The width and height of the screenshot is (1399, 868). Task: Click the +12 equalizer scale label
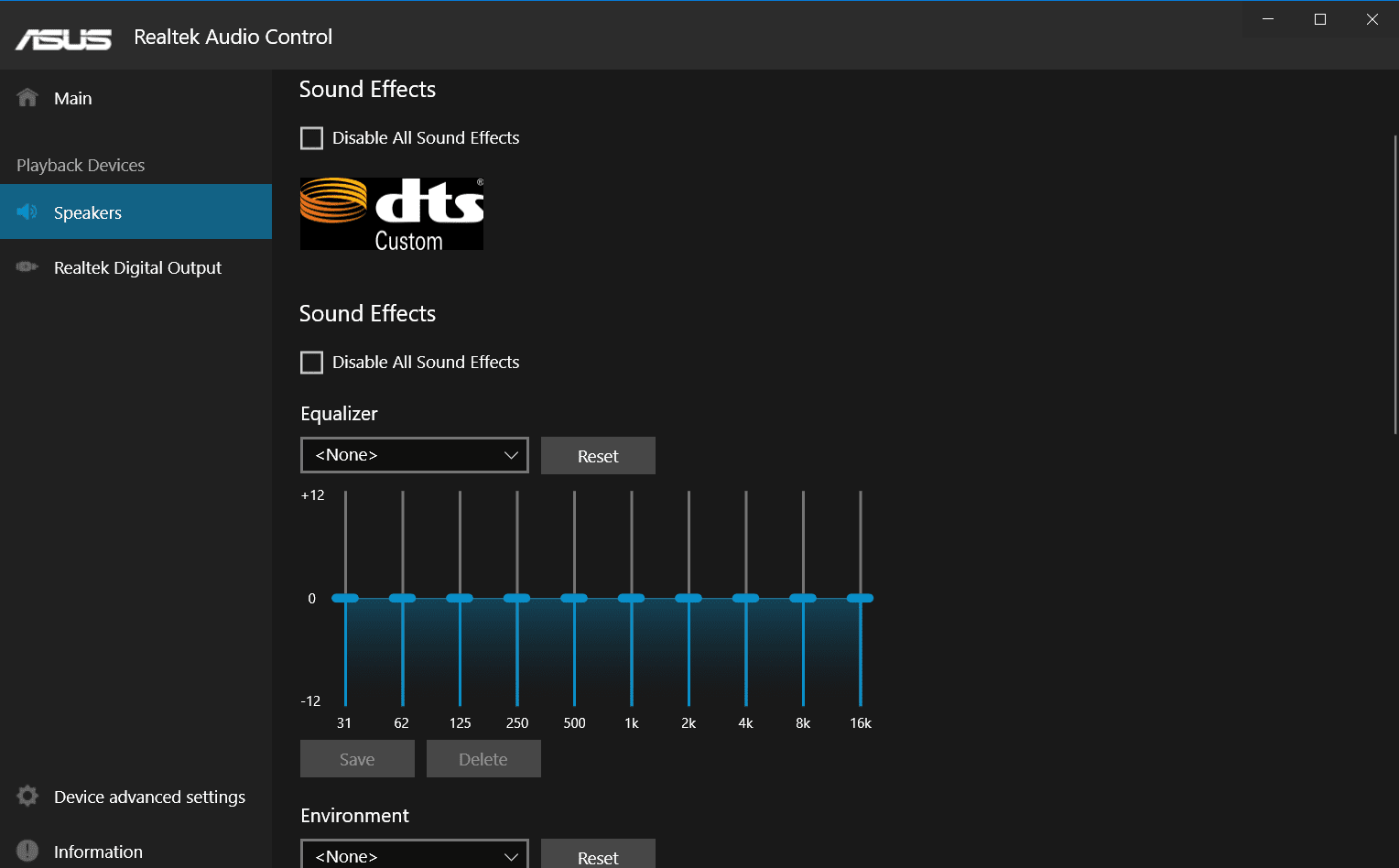[312, 495]
